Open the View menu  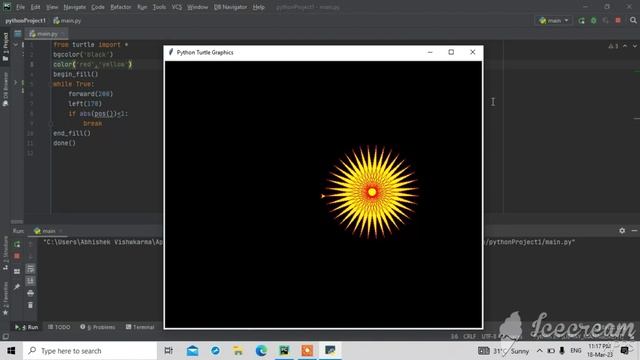52,7
